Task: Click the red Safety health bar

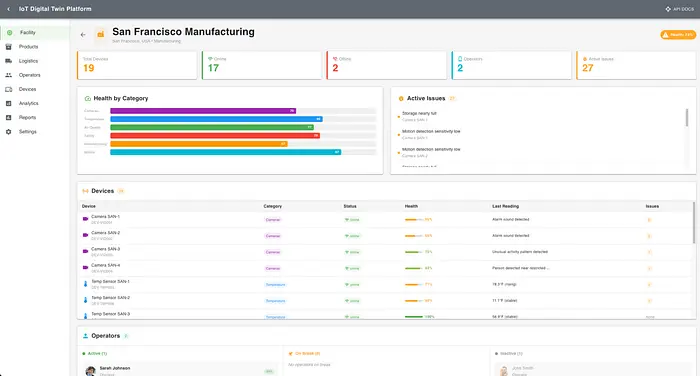Action: click(215, 136)
